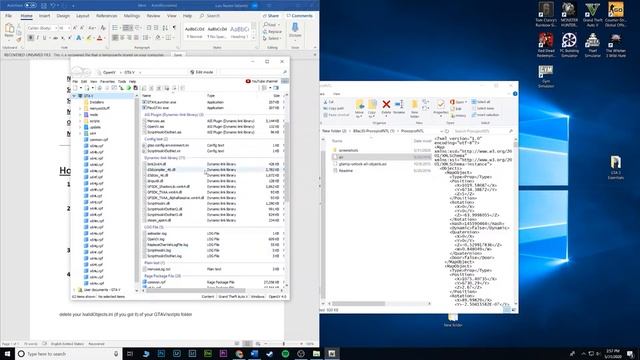Open the Comments button in Word
640x360 pixels.
point(299,16)
